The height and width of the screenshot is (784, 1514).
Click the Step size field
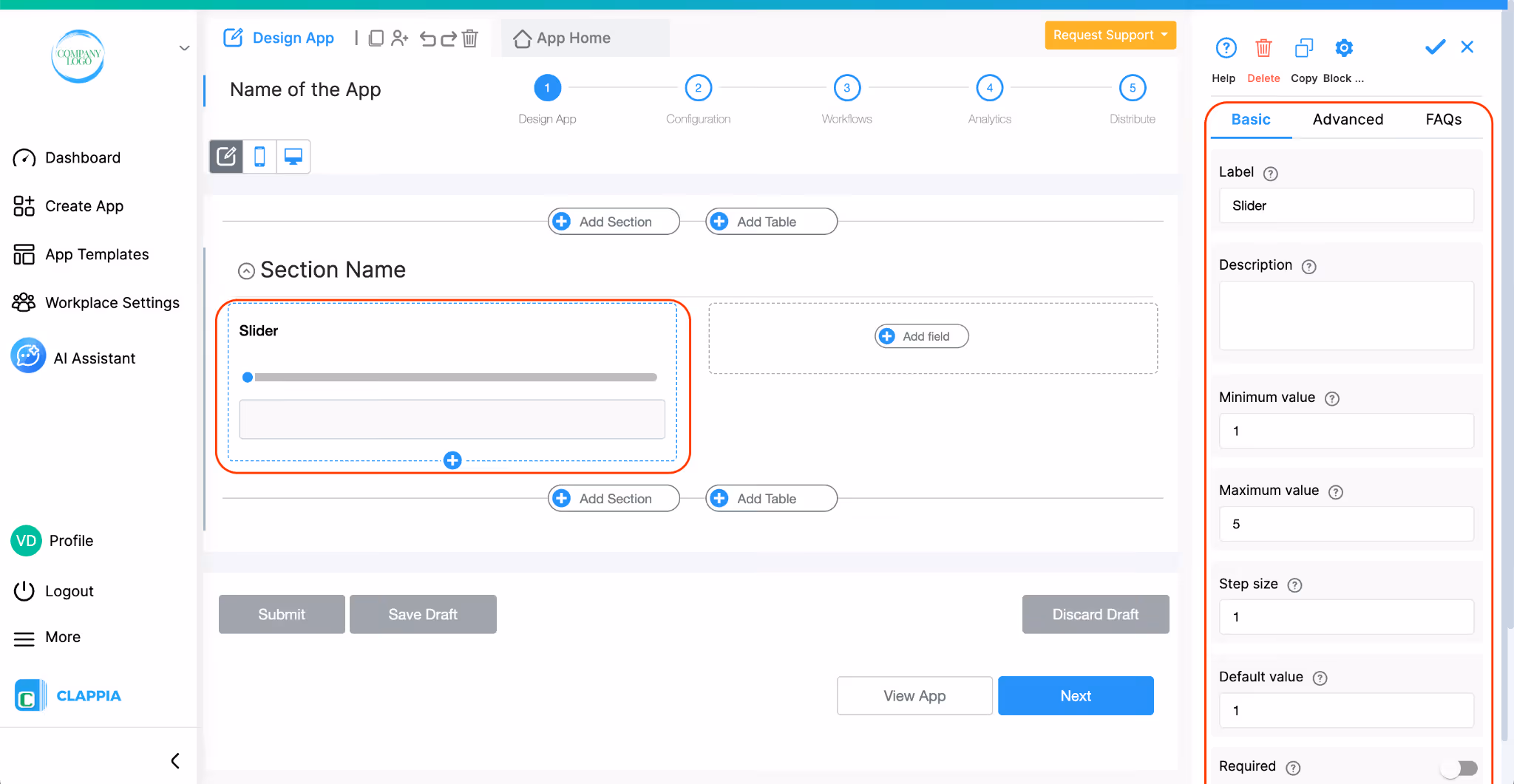[1346, 617]
